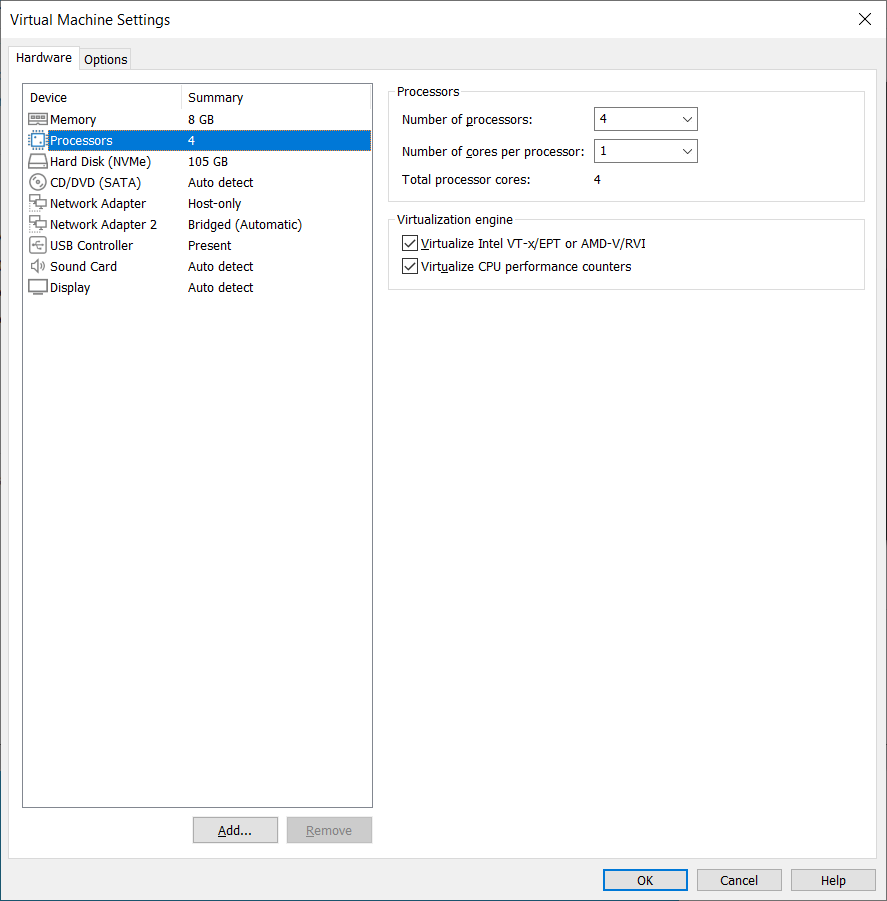Click the Sound Card speaker icon

[37, 266]
